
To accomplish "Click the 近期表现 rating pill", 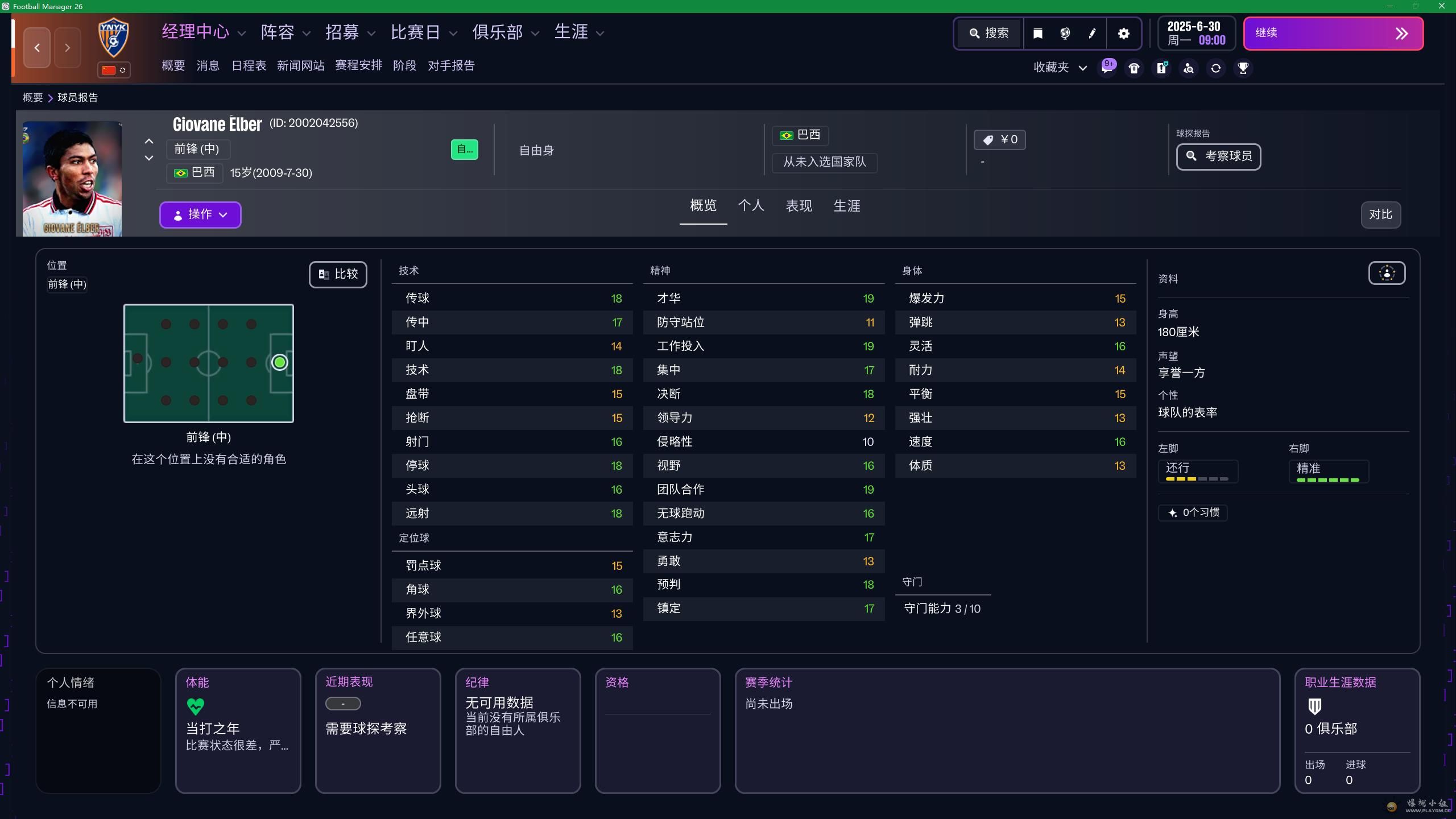I will [343, 704].
